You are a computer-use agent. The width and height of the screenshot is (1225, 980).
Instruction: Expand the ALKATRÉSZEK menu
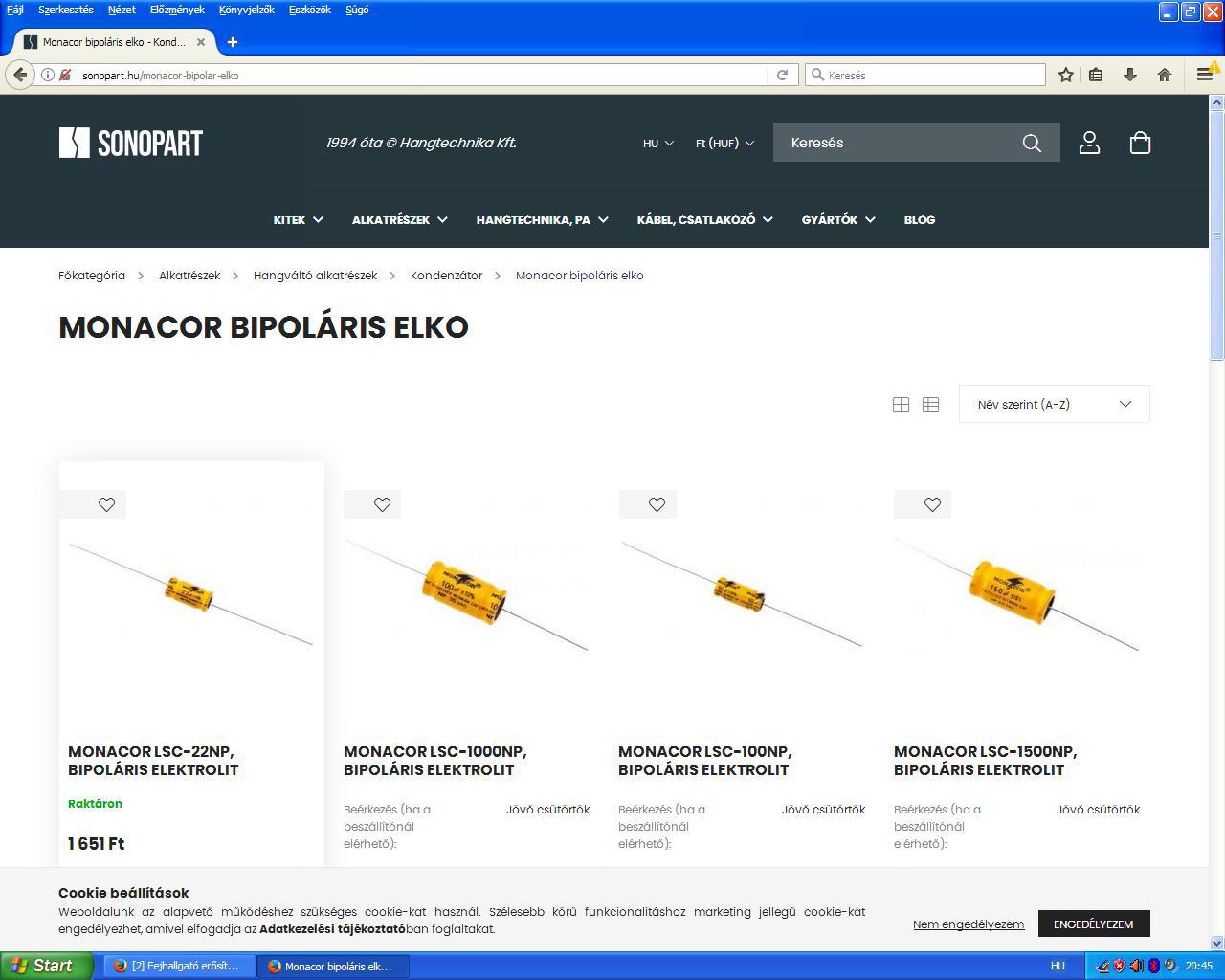pos(399,220)
